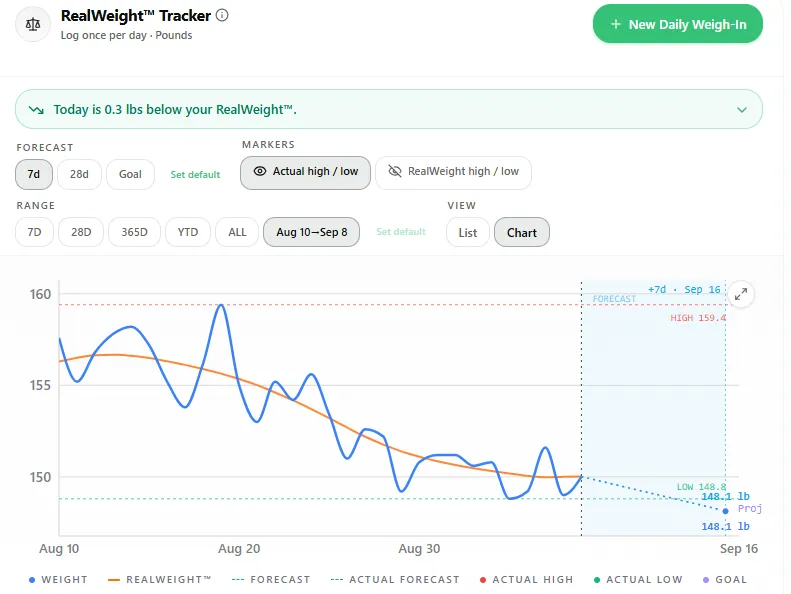
Task: Click the New Daily Weigh-In button
Action: pyautogui.click(x=677, y=24)
